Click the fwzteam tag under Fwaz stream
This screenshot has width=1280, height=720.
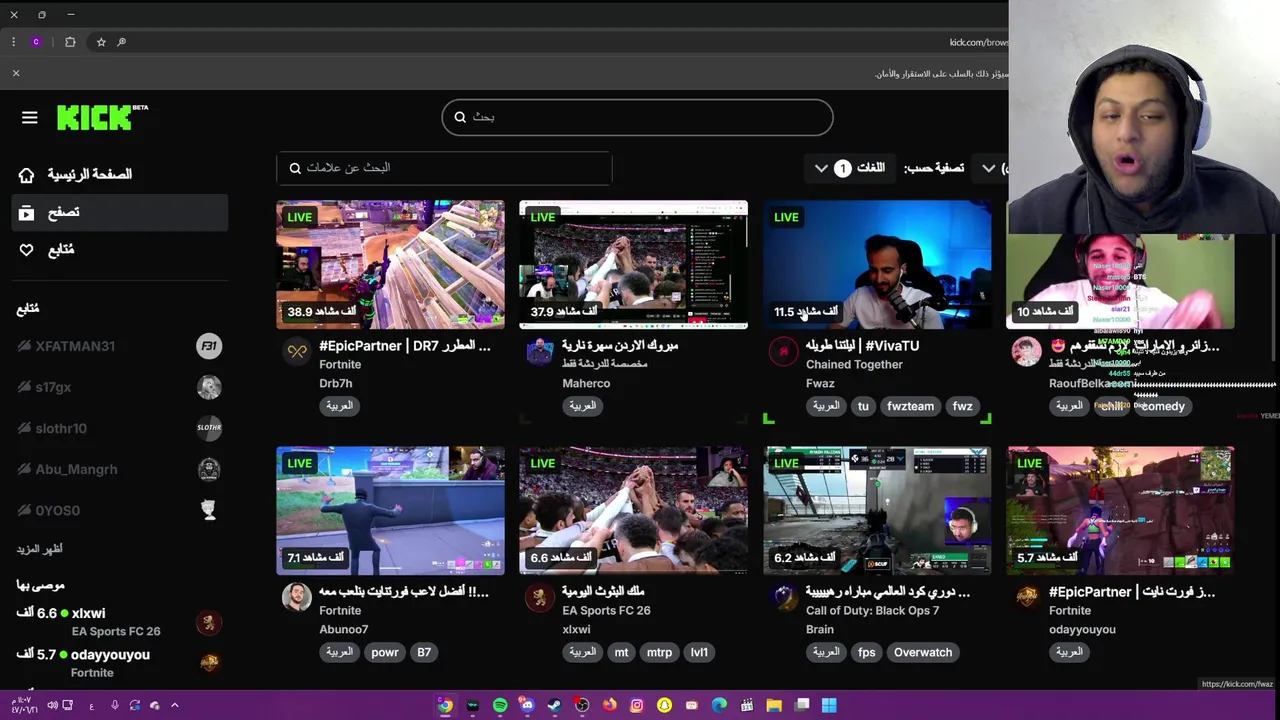(910, 406)
